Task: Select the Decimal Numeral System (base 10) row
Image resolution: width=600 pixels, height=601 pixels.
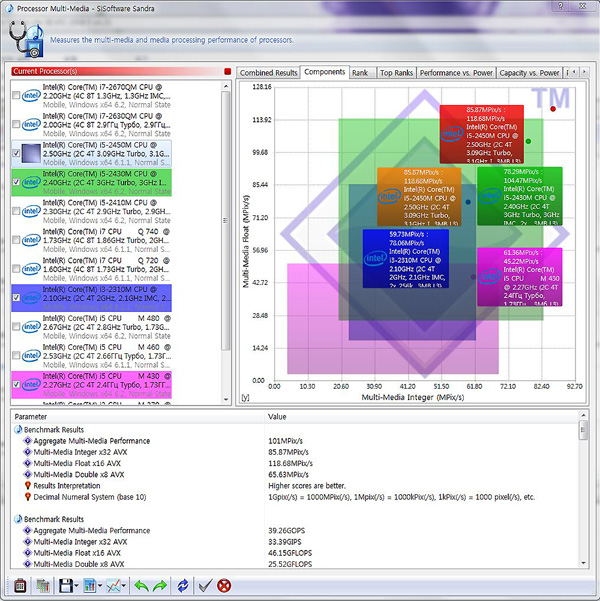Action: (x=295, y=497)
